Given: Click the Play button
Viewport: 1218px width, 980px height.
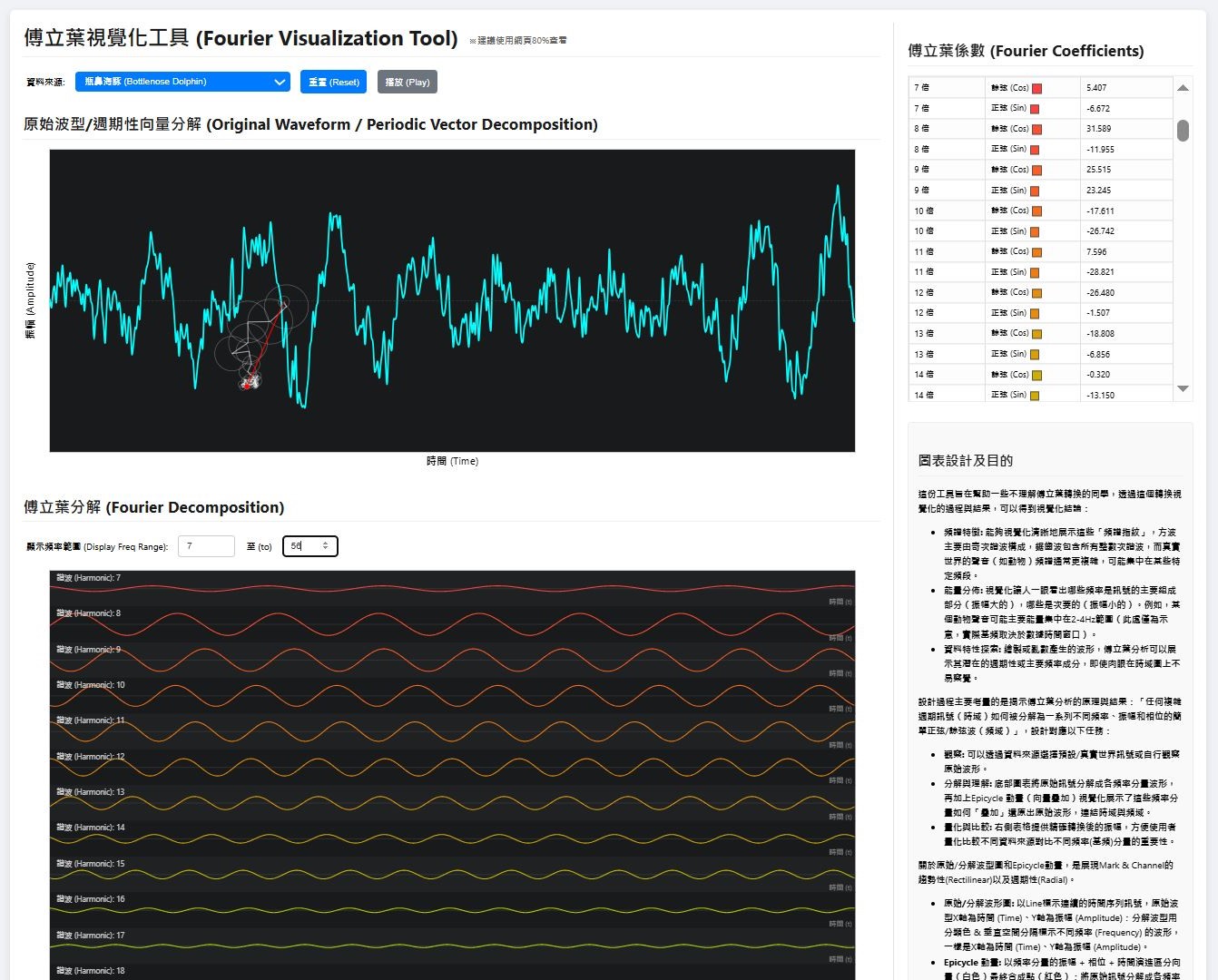Looking at the screenshot, I should 408,82.
